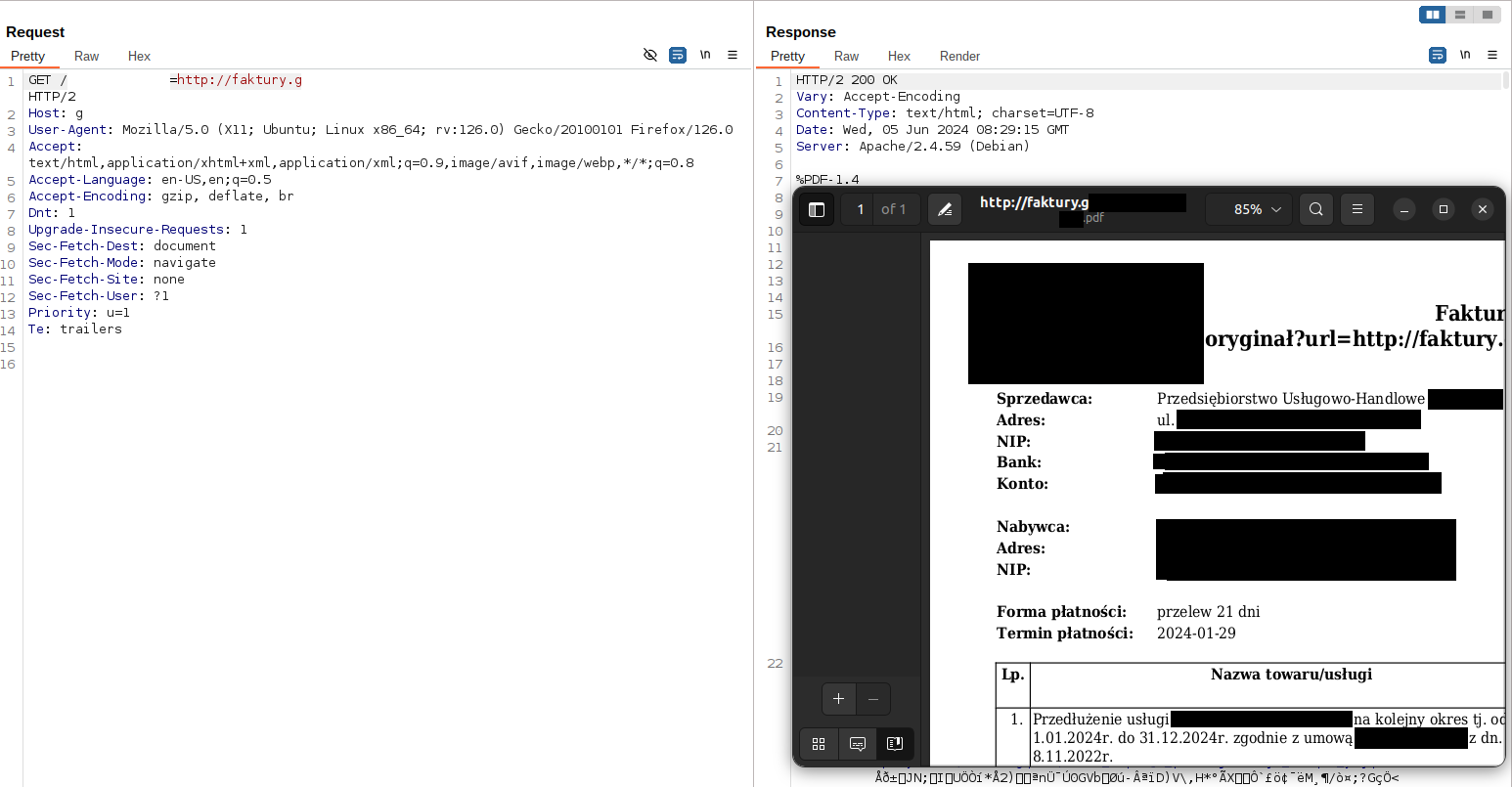Viewport: 1512px width, 787px height.
Task: Show the document outline in the PDF sidebar
Action: pos(895,743)
